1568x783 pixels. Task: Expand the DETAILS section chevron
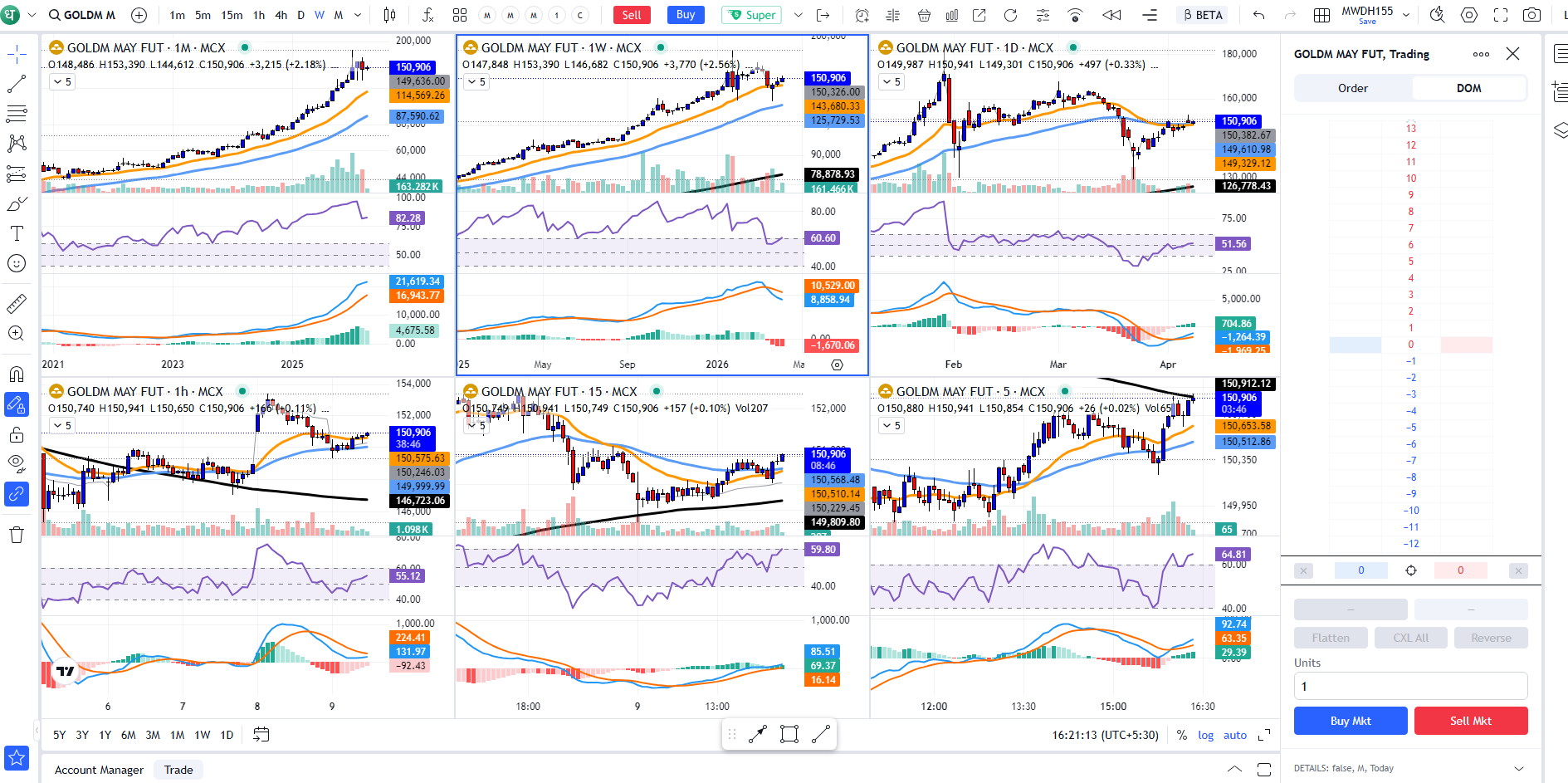1519,769
